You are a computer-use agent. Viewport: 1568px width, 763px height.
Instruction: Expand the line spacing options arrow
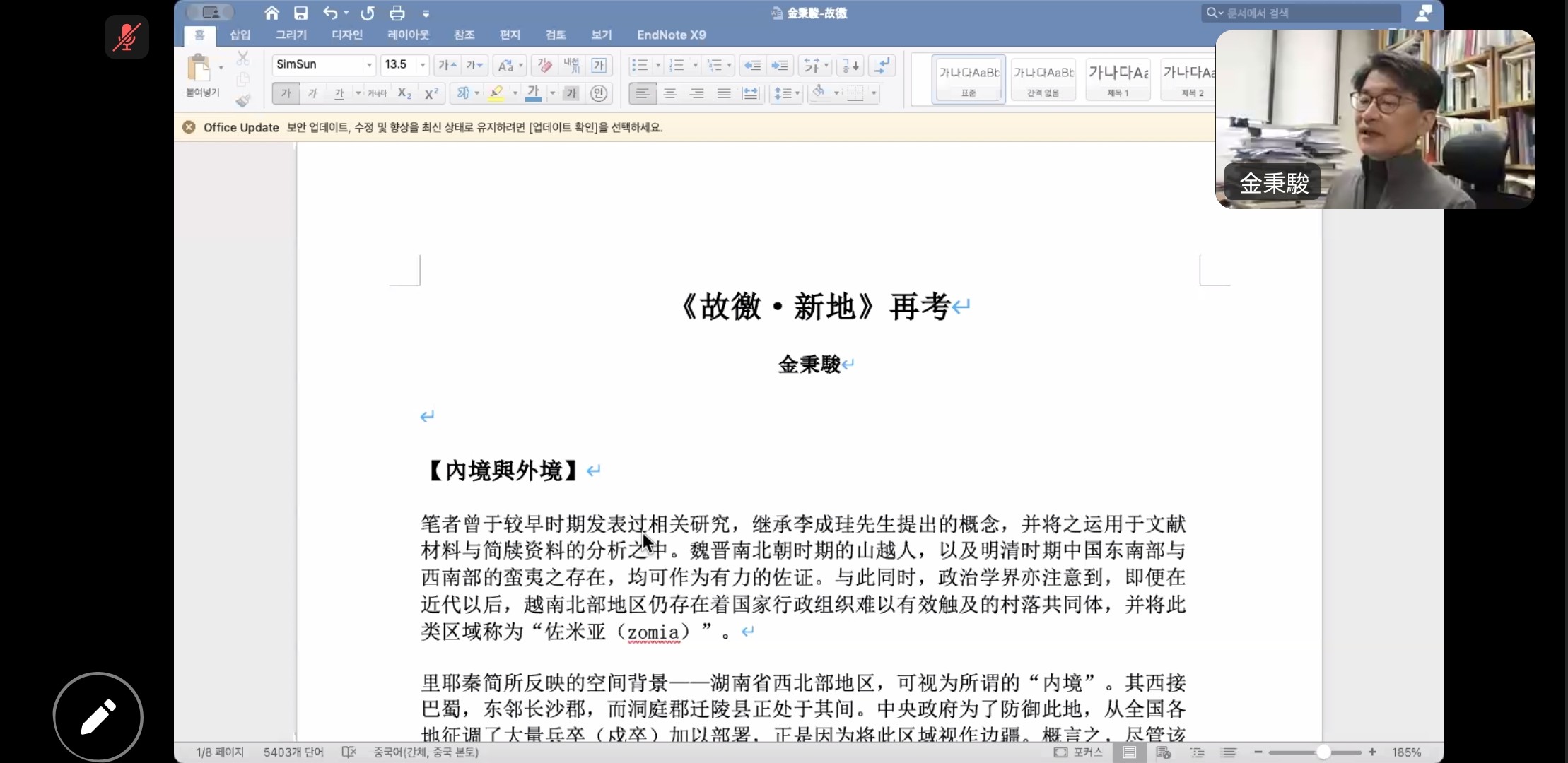797,93
